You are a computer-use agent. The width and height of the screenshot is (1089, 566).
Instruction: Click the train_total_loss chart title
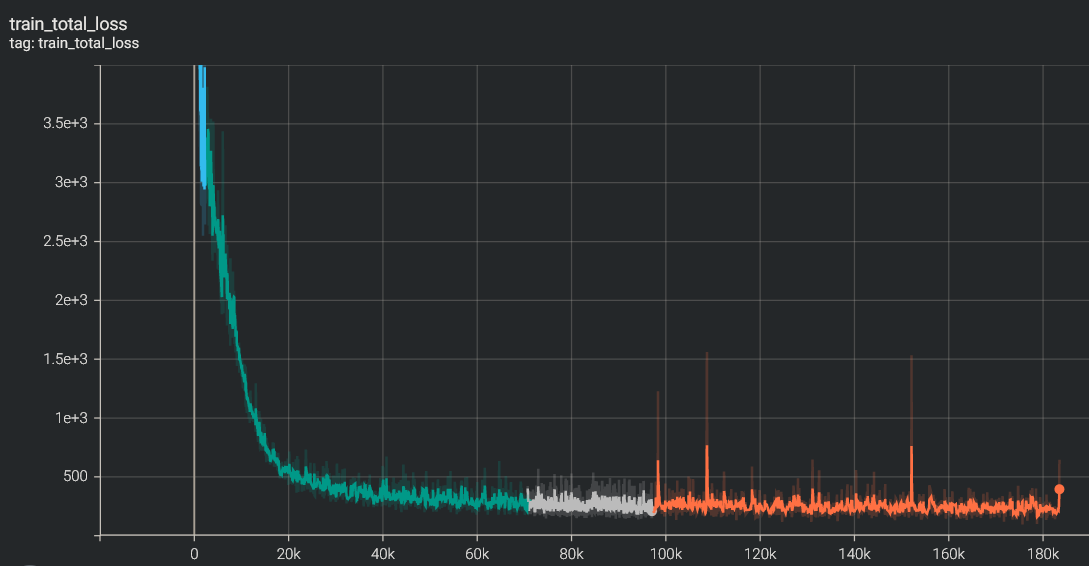[68, 23]
